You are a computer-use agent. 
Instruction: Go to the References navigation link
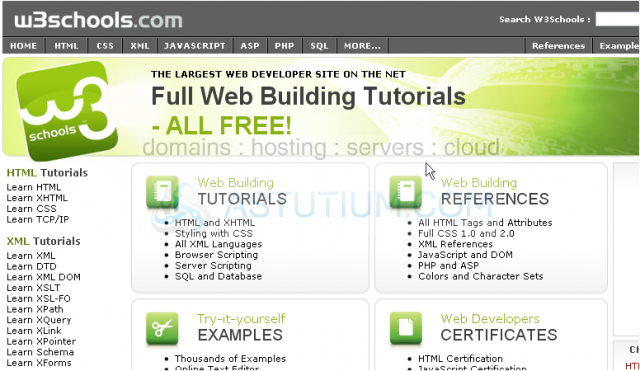[558, 46]
